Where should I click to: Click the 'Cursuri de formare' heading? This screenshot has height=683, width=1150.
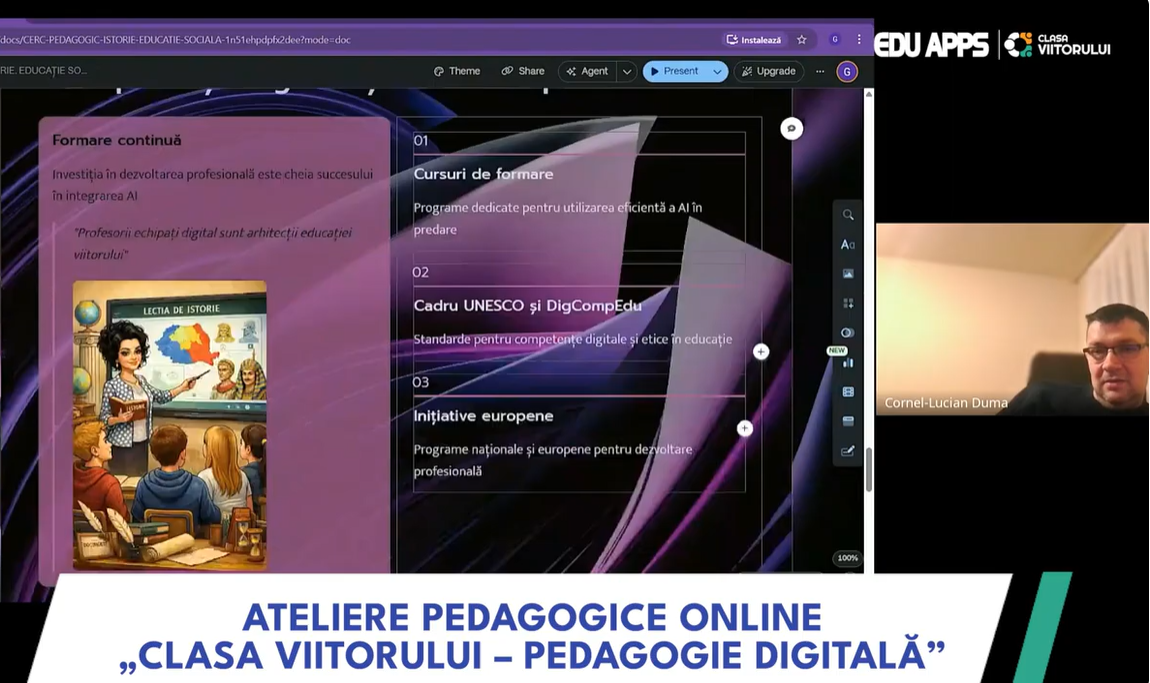point(483,174)
